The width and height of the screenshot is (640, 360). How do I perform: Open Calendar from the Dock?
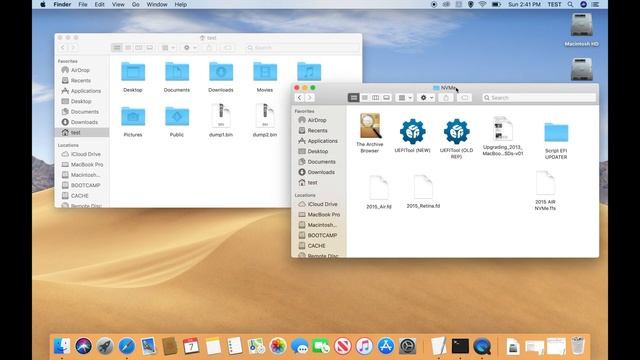pos(191,346)
